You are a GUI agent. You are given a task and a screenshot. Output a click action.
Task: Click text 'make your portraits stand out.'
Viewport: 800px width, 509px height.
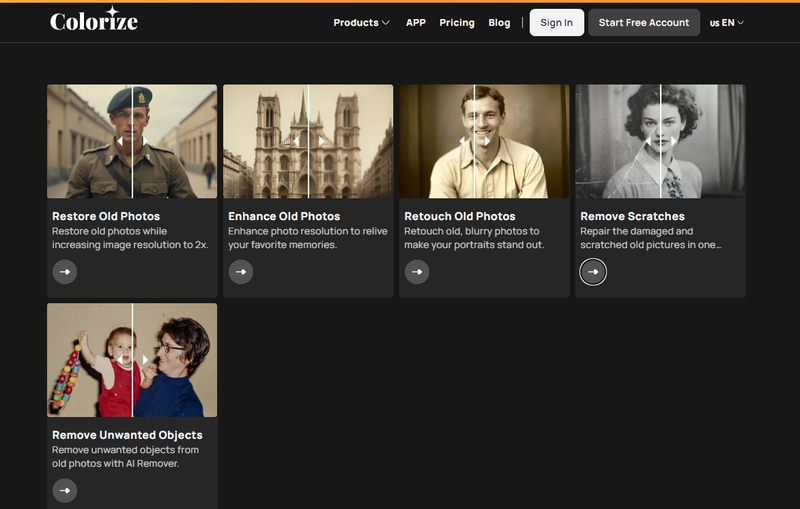(474, 245)
